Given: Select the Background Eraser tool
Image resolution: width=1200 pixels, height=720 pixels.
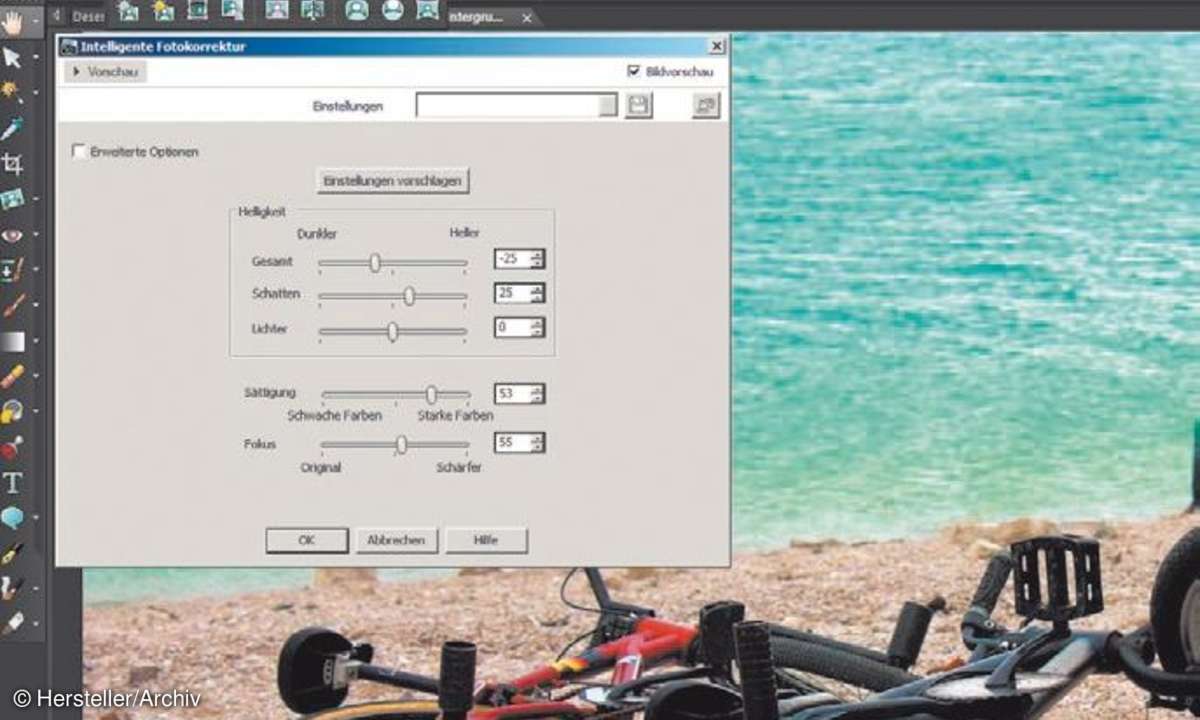Looking at the screenshot, I should [x=12, y=412].
